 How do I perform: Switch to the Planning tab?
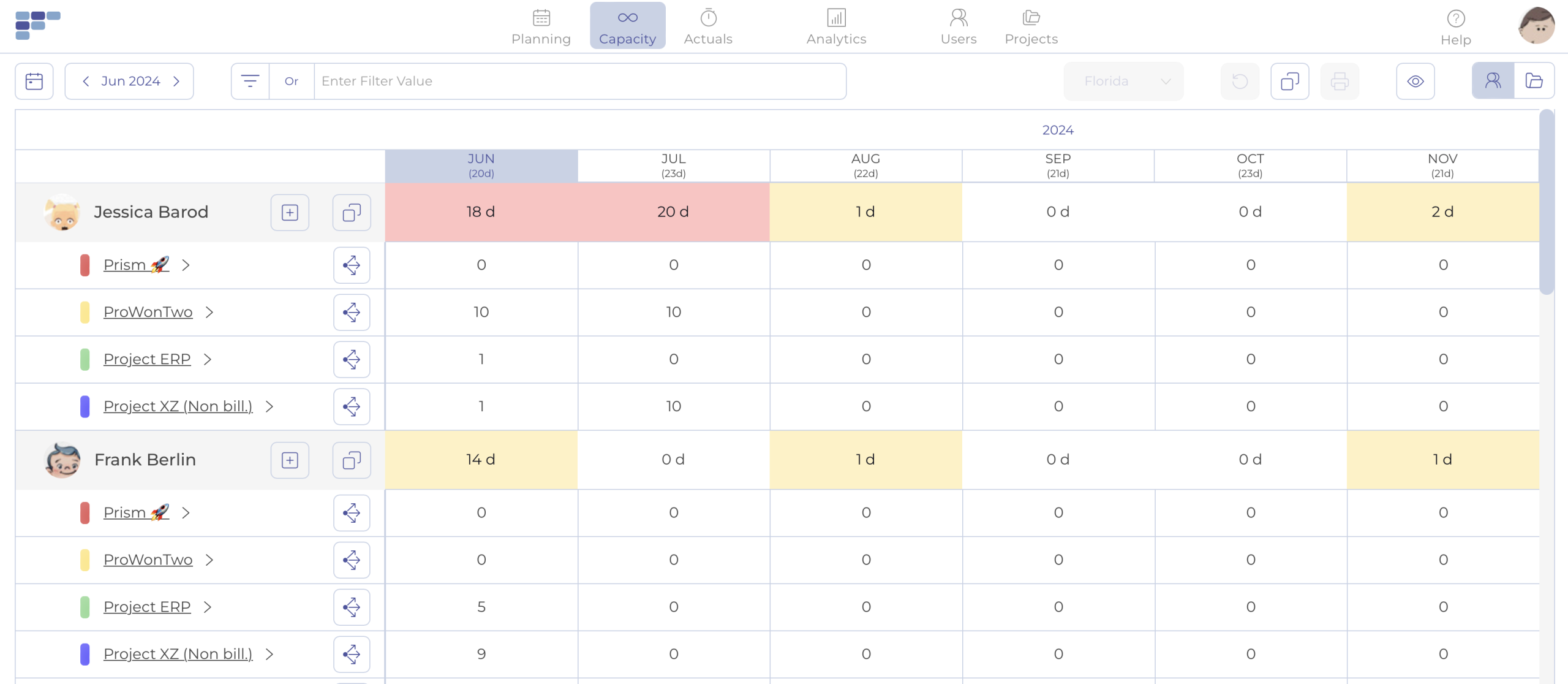tap(541, 26)
